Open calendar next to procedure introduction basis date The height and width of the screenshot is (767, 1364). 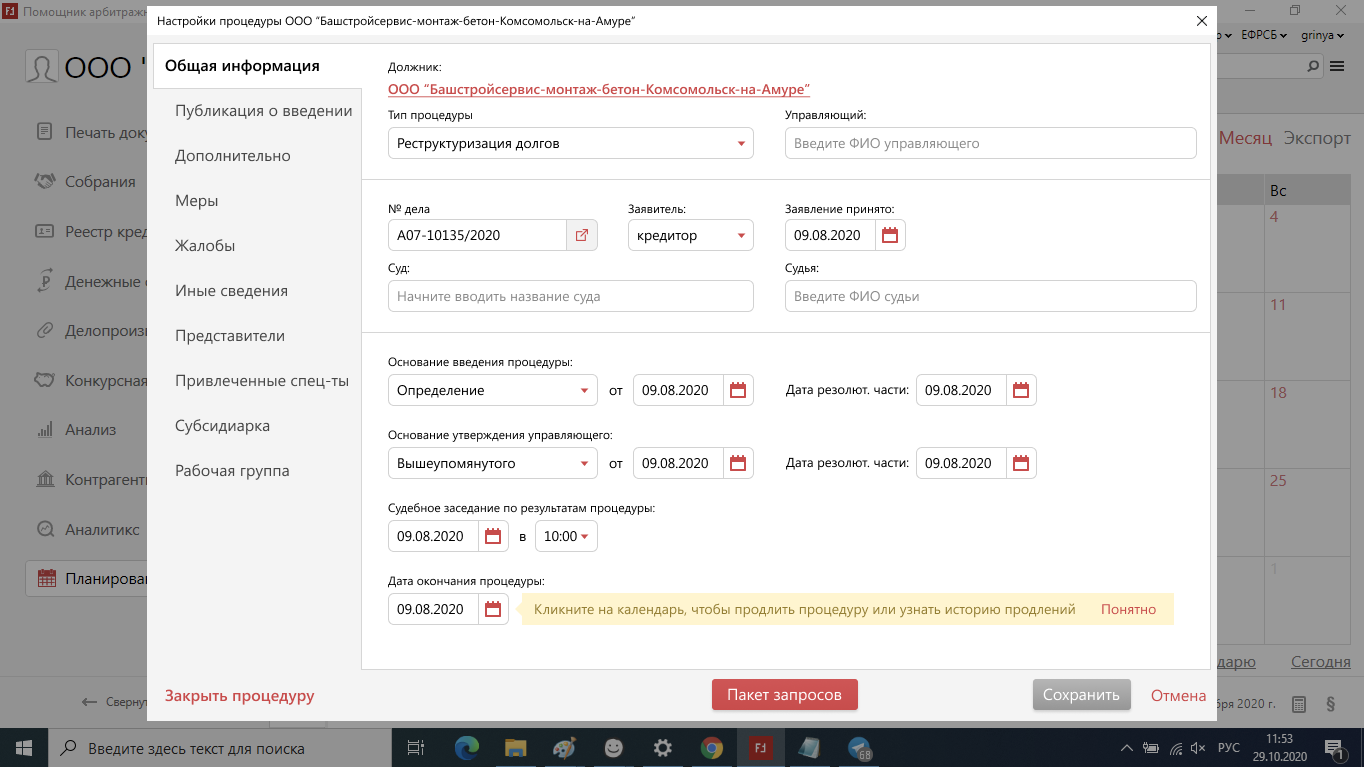[738, 391]
